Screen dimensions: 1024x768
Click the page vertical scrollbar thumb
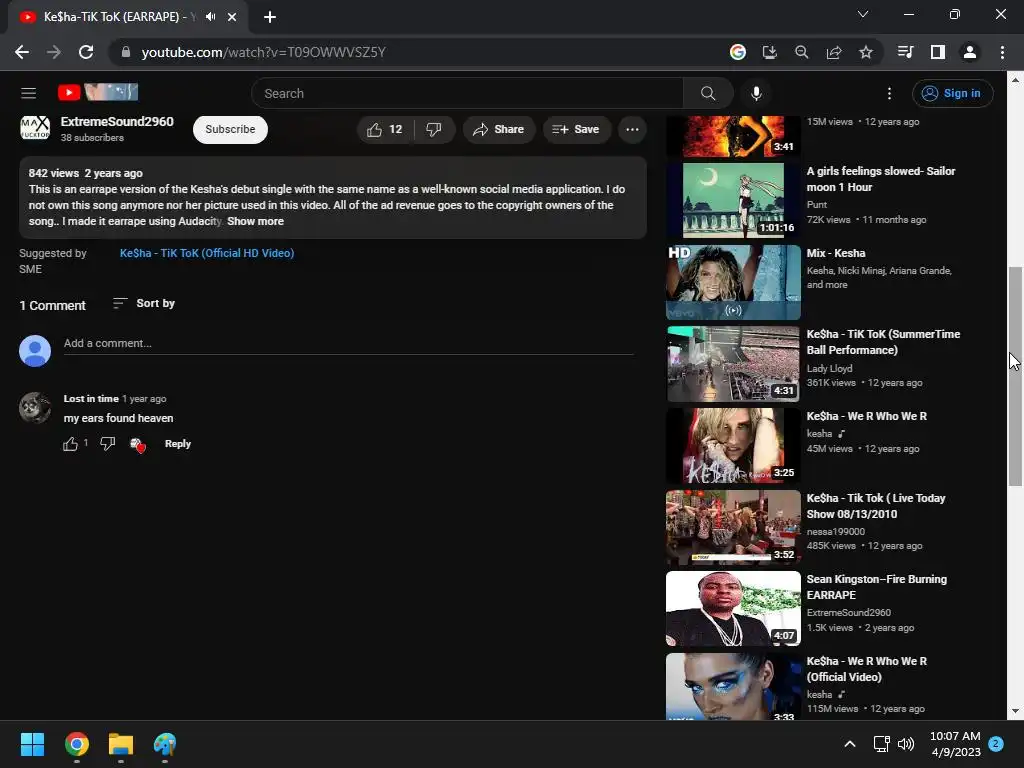(1015, 376)
